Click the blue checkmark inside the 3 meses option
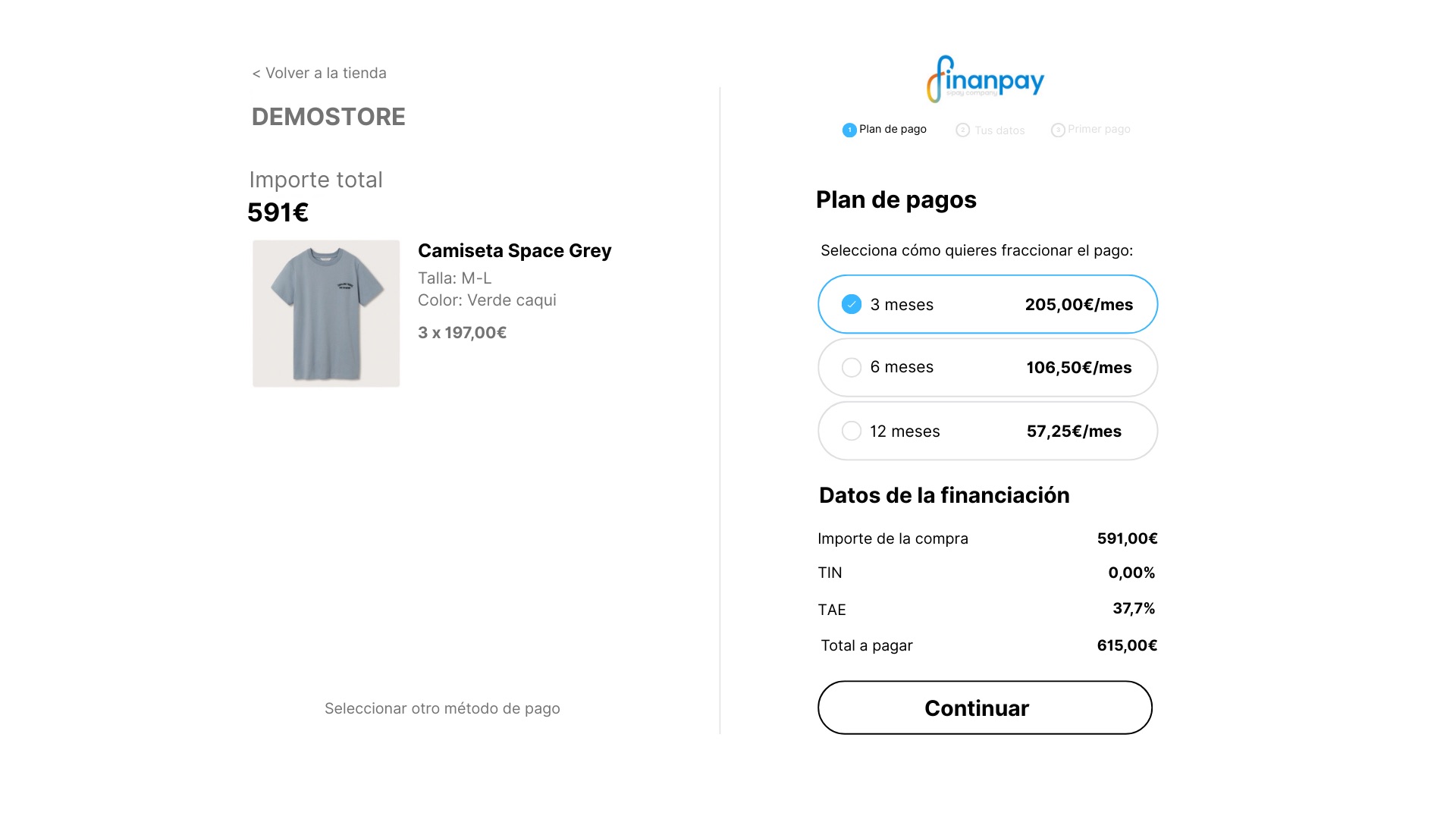 tap(852, 303)
